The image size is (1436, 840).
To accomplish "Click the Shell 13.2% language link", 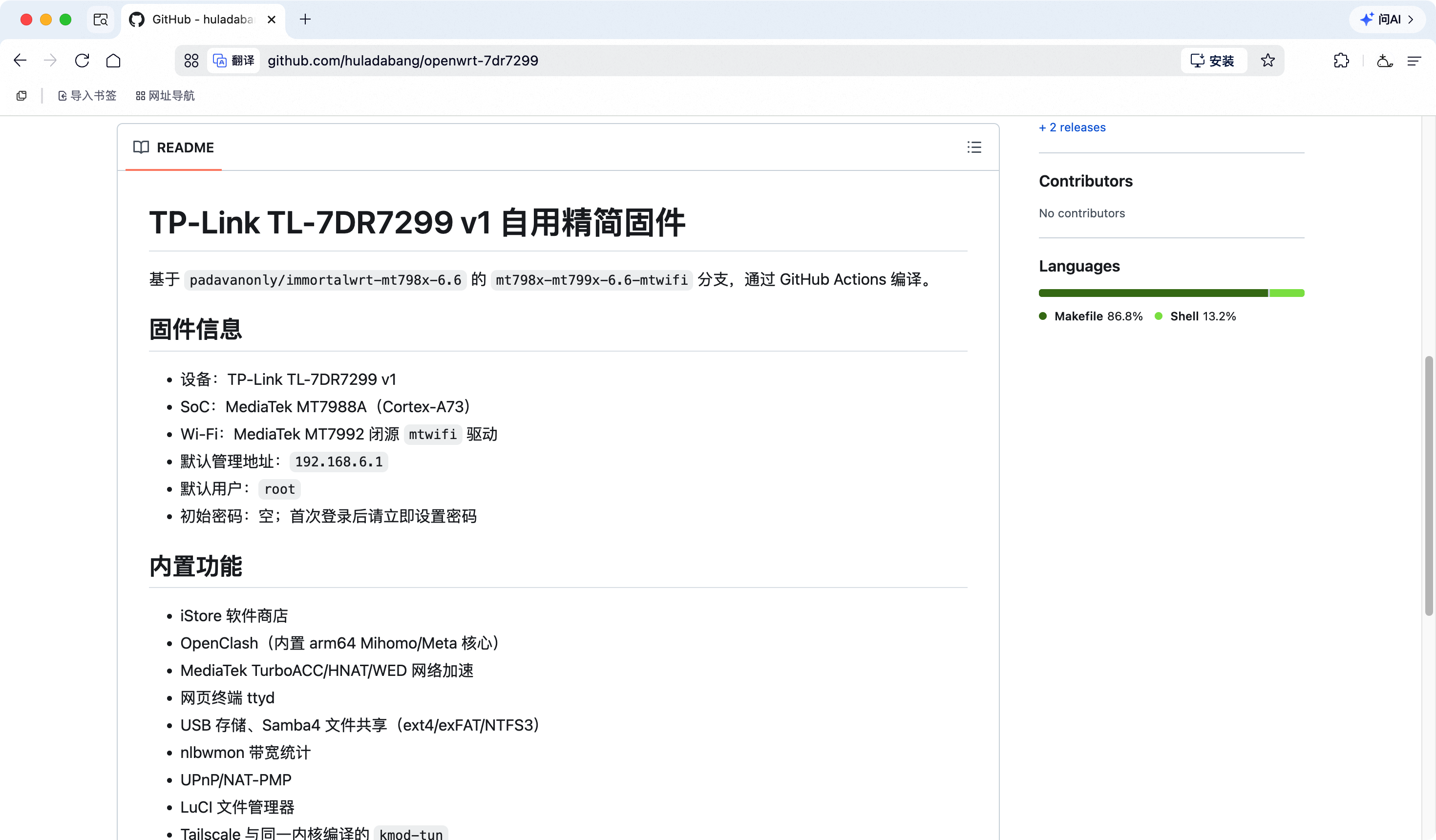I will (1196, 316).
